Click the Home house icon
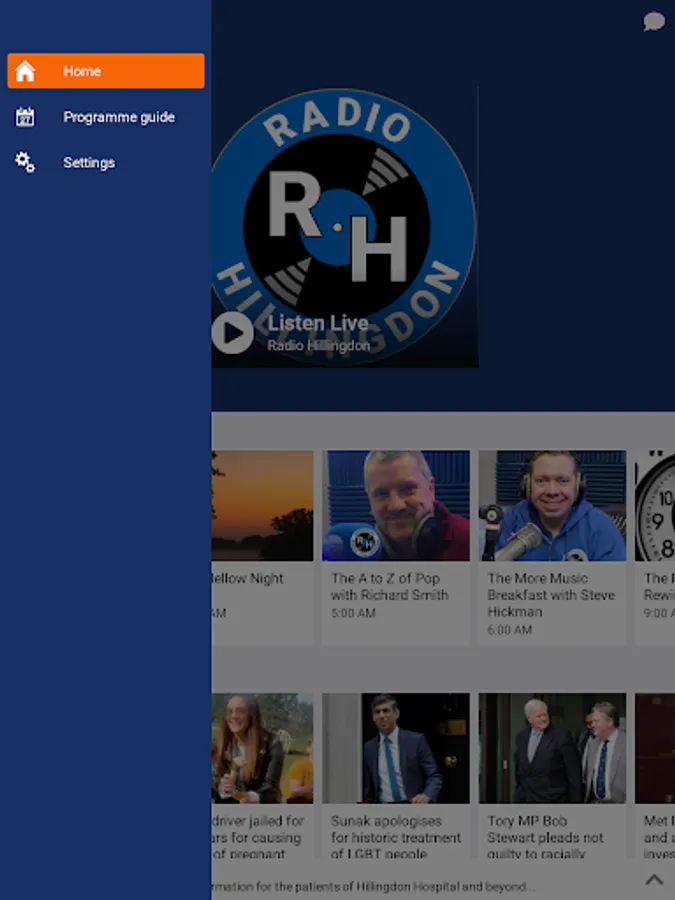675x900 pixels. [x=25, y=71]
